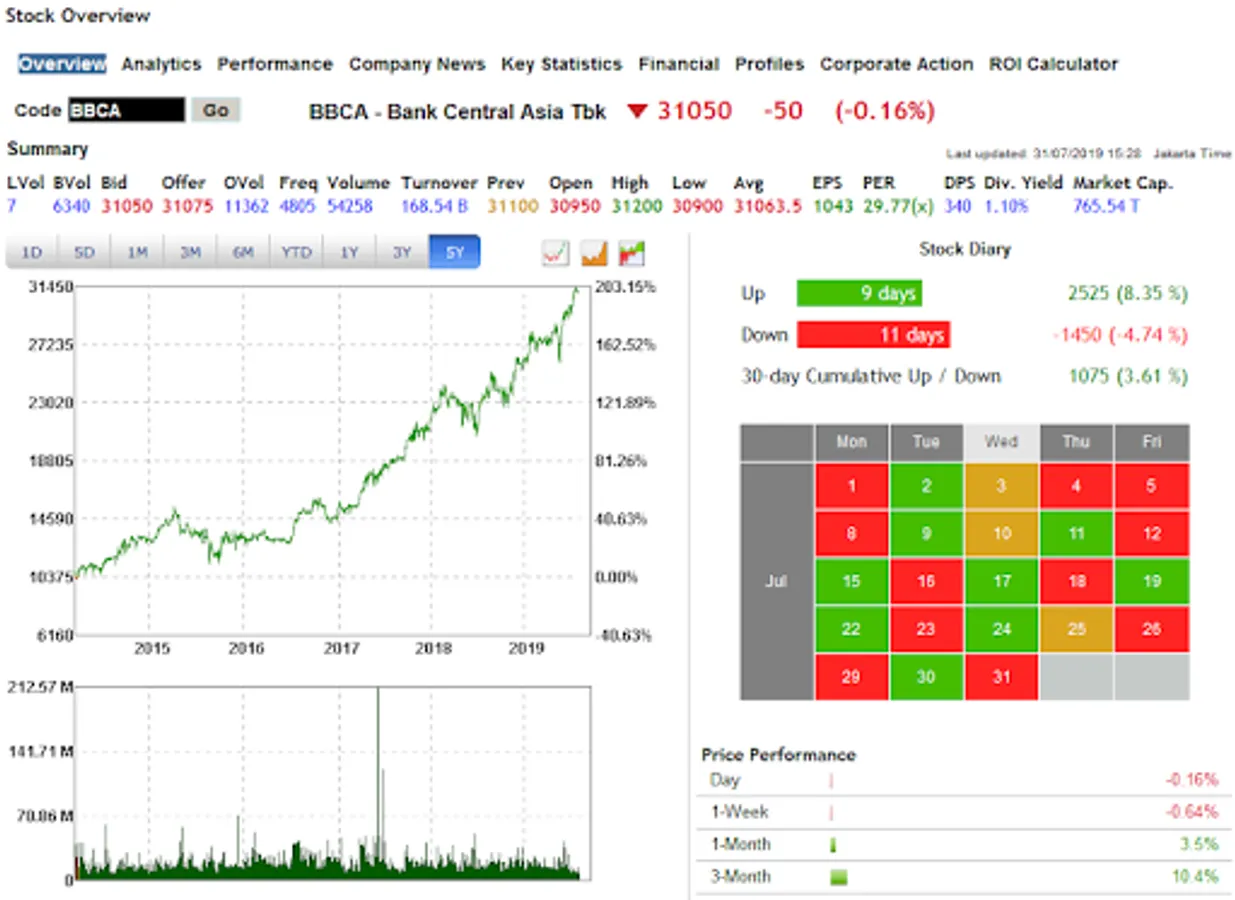
Task: Select July 2 in Stock Diary
Action: click(927, 487)
